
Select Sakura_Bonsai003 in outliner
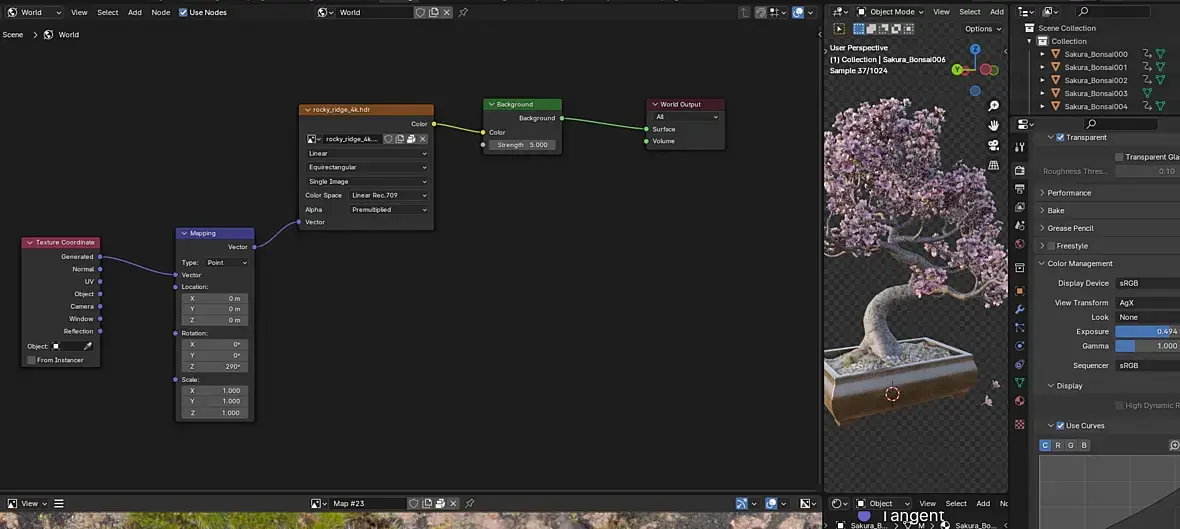click(x=1095, y=93)
